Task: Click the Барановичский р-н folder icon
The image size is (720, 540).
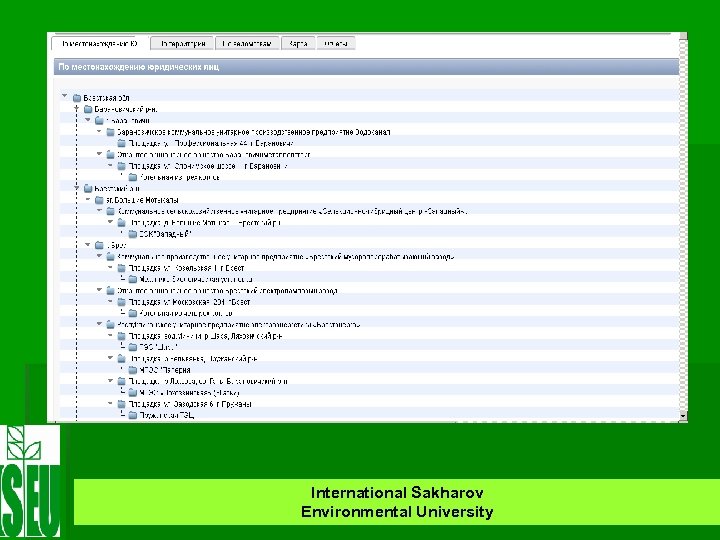Action: point(88,109)
